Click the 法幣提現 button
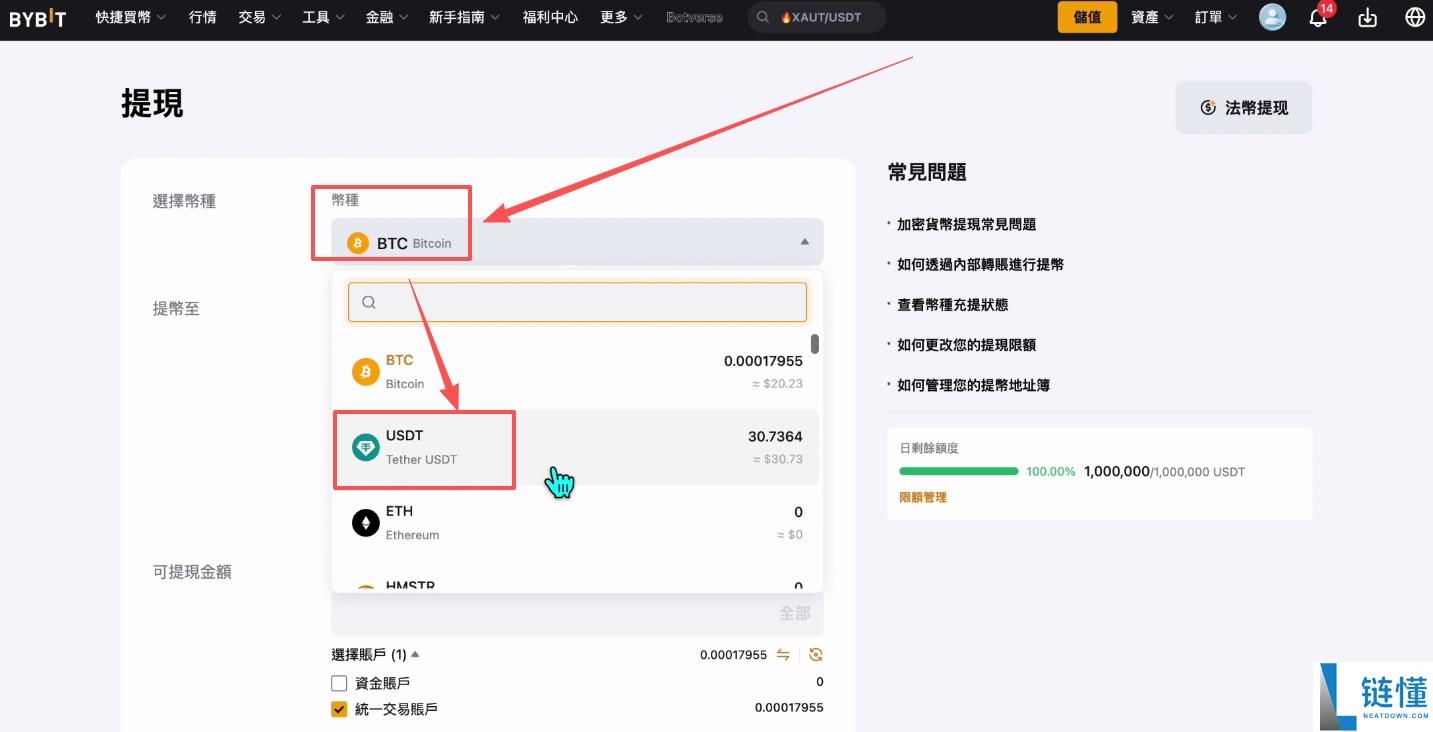The height and width of the screenshot is (732, 1433). click(x=1243, y=108)
